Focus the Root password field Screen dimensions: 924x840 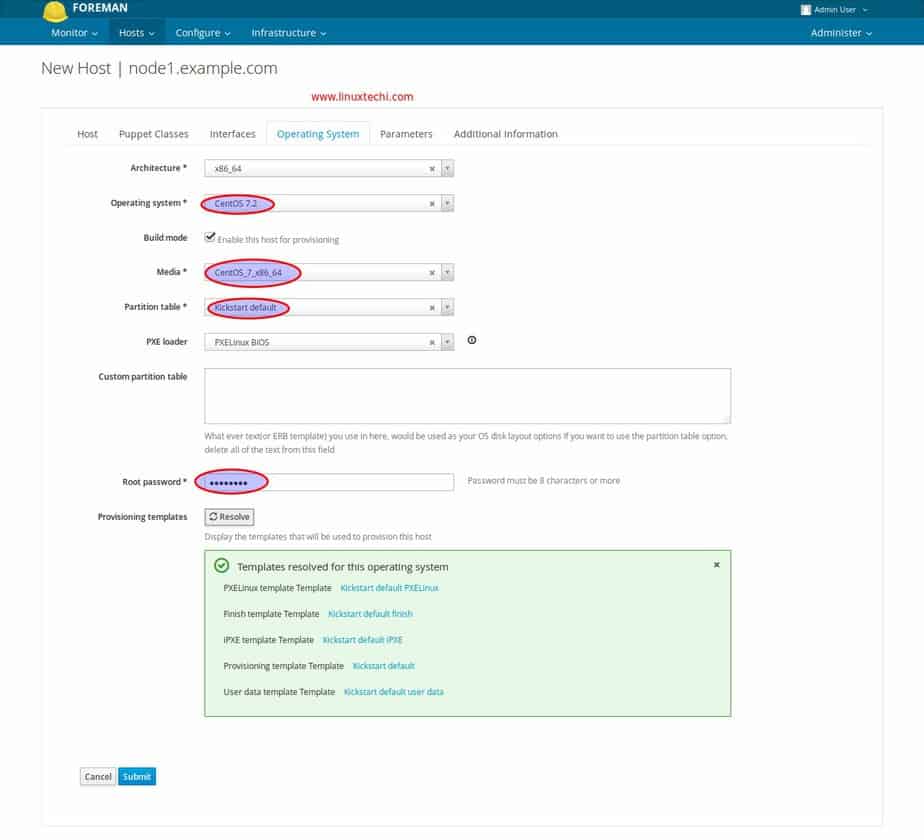329,482
